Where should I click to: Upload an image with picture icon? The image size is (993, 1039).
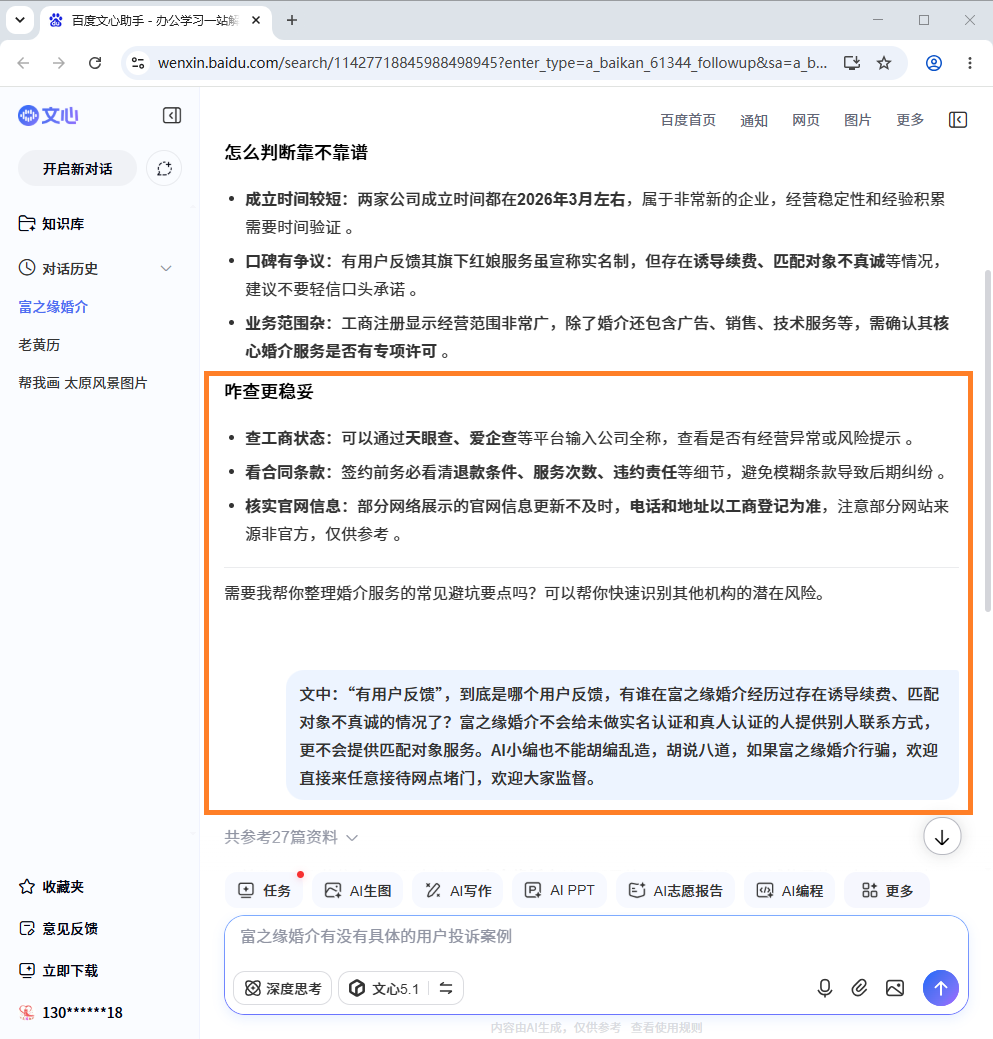tap(894, 989)
